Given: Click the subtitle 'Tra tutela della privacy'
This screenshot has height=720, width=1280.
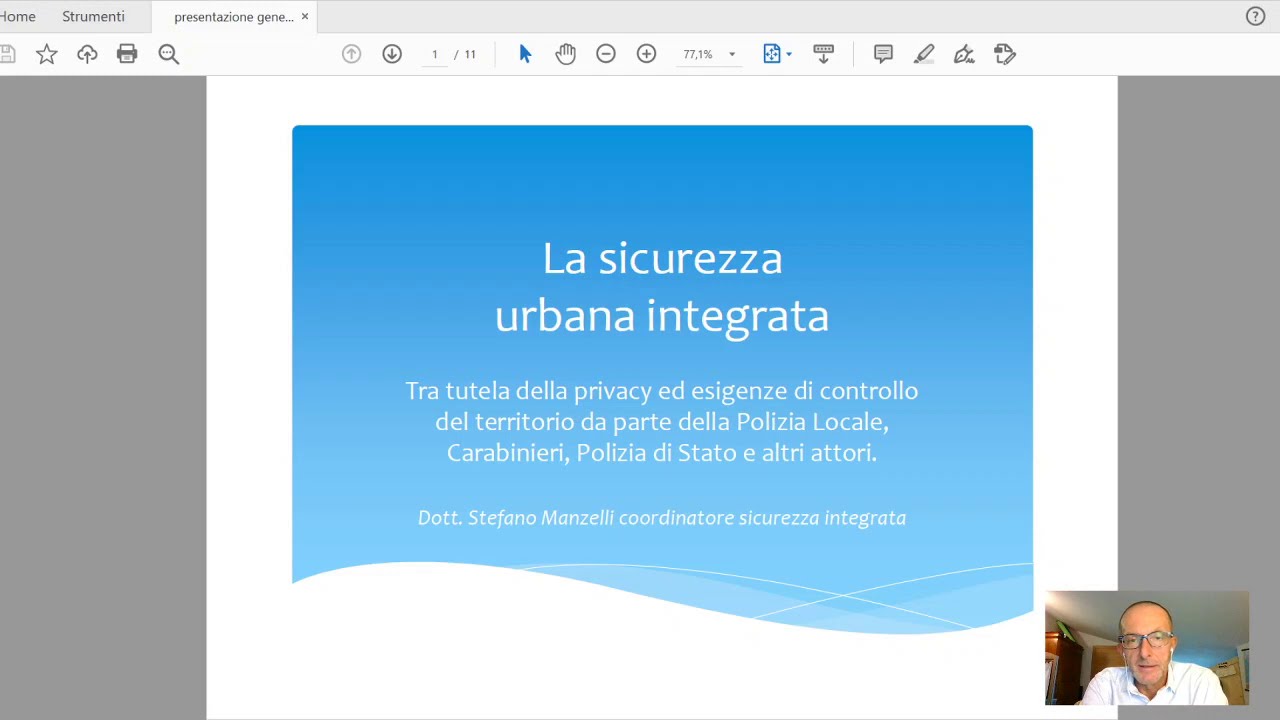Looking at the screenshot, I should [x=662, y=421].
